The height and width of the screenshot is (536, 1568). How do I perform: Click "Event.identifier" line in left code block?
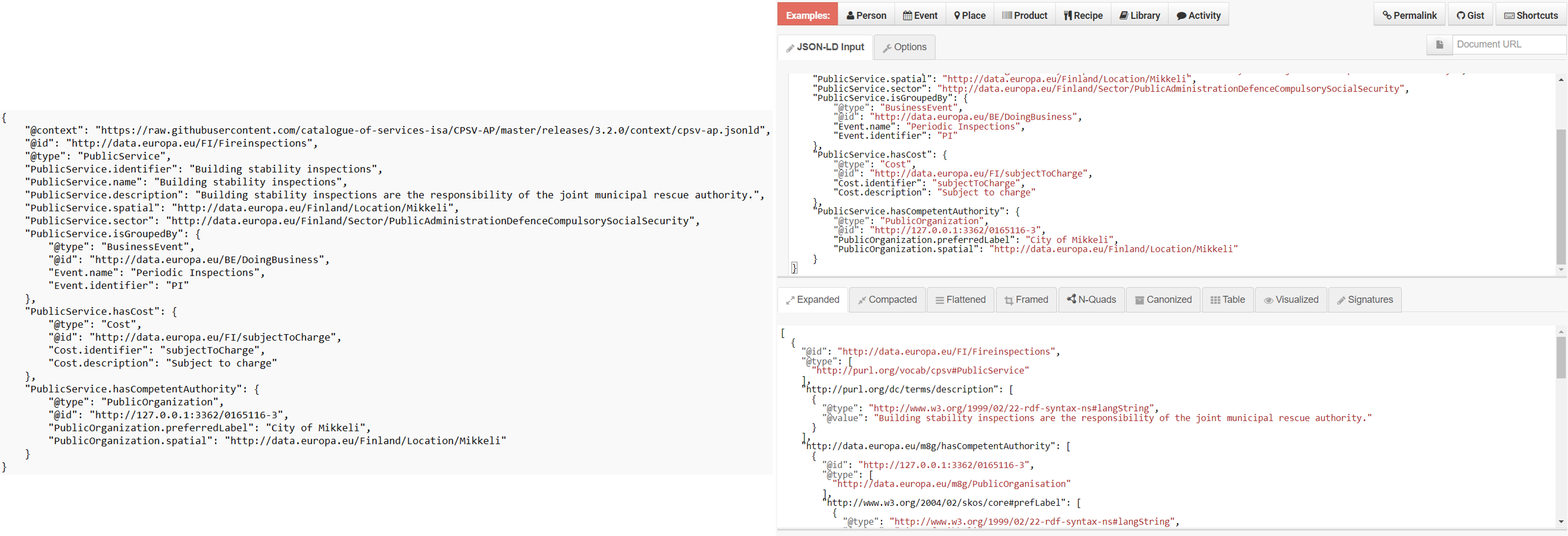[x=119, y=285]
